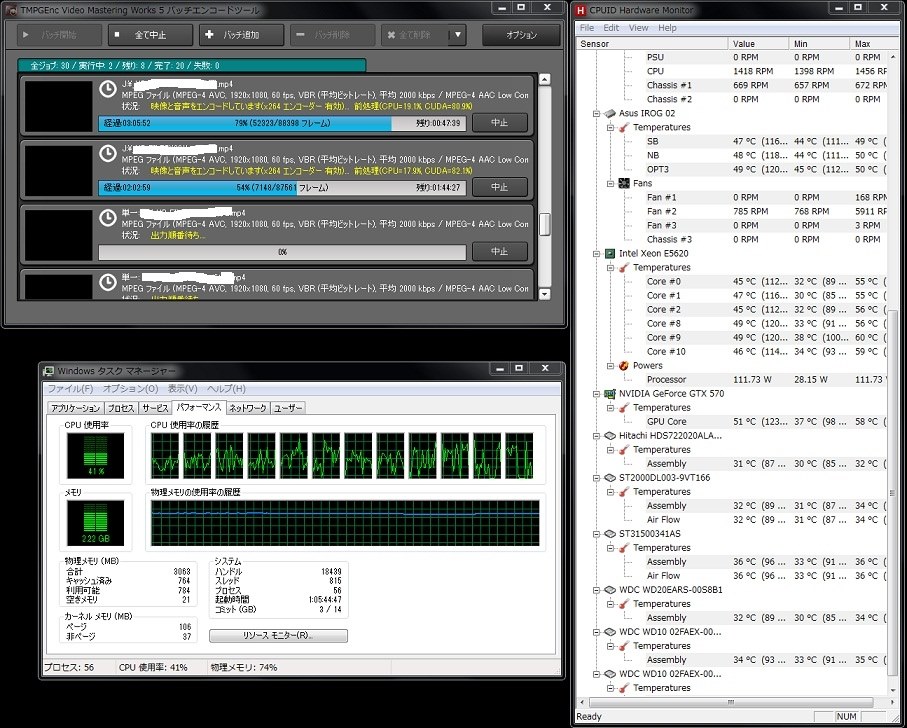This screenshot has height=728, width=907.
Task: Click the CPUID Hardware Monitor red H title icon
Action: click(x=581, y=10)
